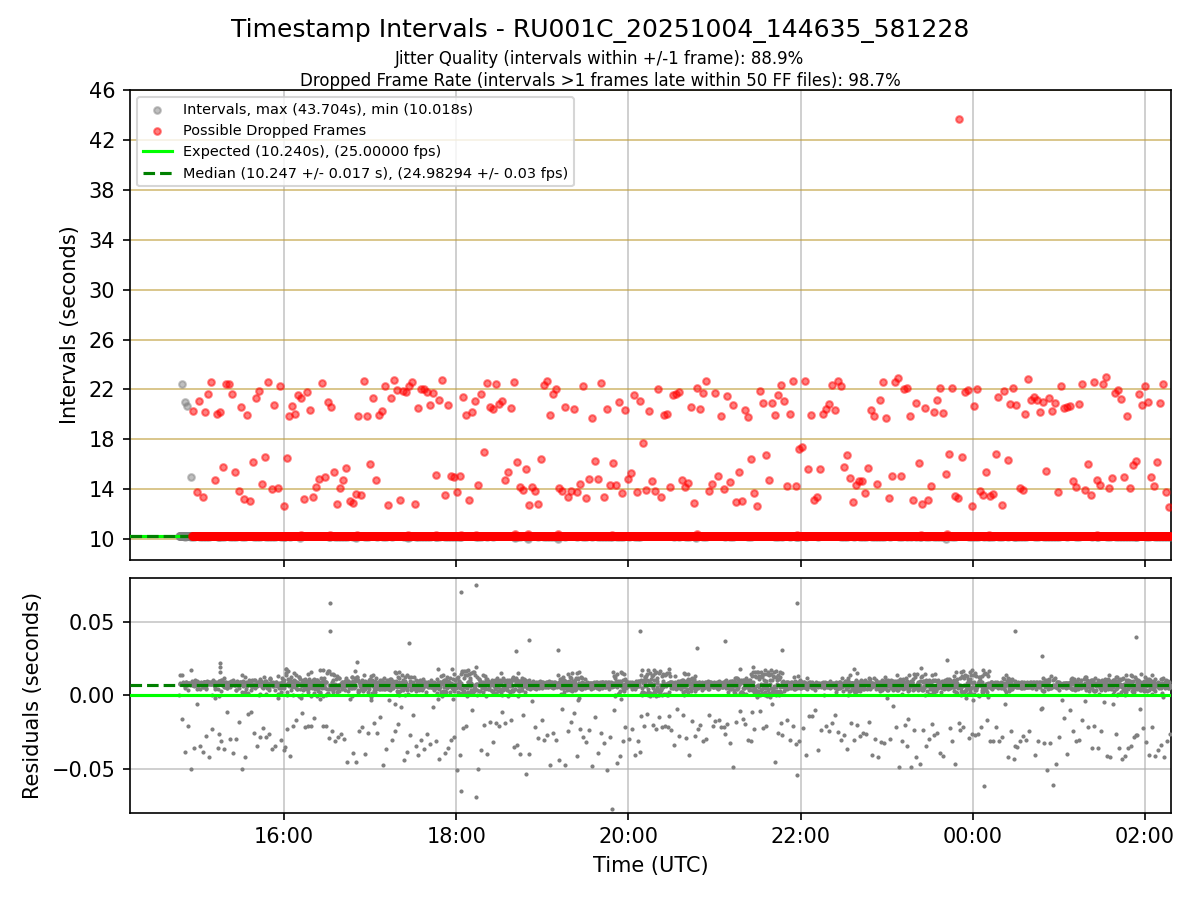The width and height of the screenshot is (1200, 900).
Task: Click the '02:00' x-axis tick label
Action: click(x=1144, y=835)
